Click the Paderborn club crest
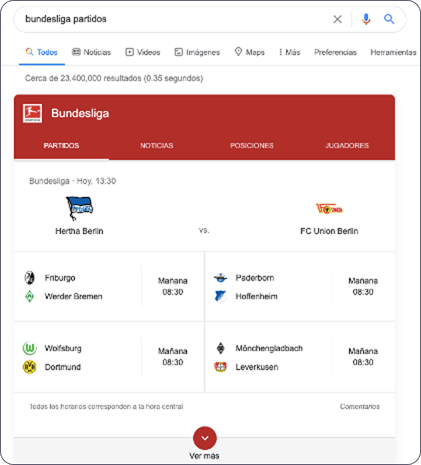The image size is (421, 465). click(x=220, y=277)
